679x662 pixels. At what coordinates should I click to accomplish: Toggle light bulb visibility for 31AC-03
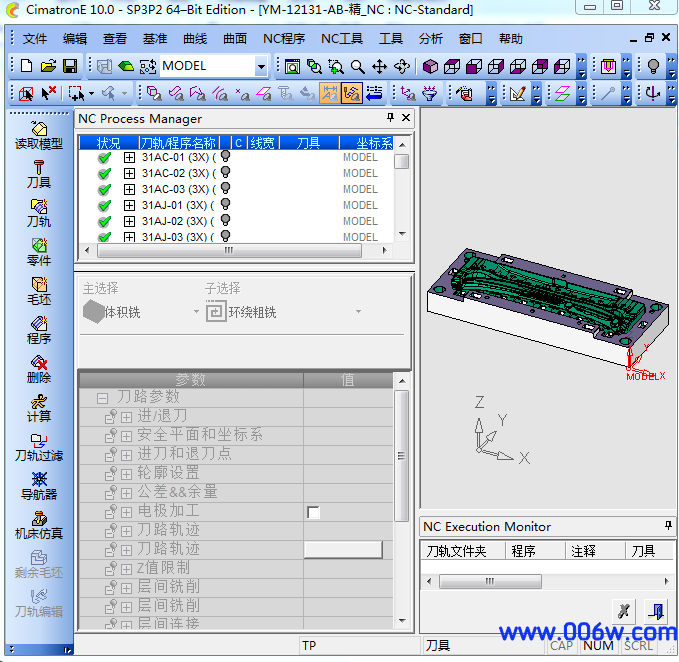click(225, 188)
